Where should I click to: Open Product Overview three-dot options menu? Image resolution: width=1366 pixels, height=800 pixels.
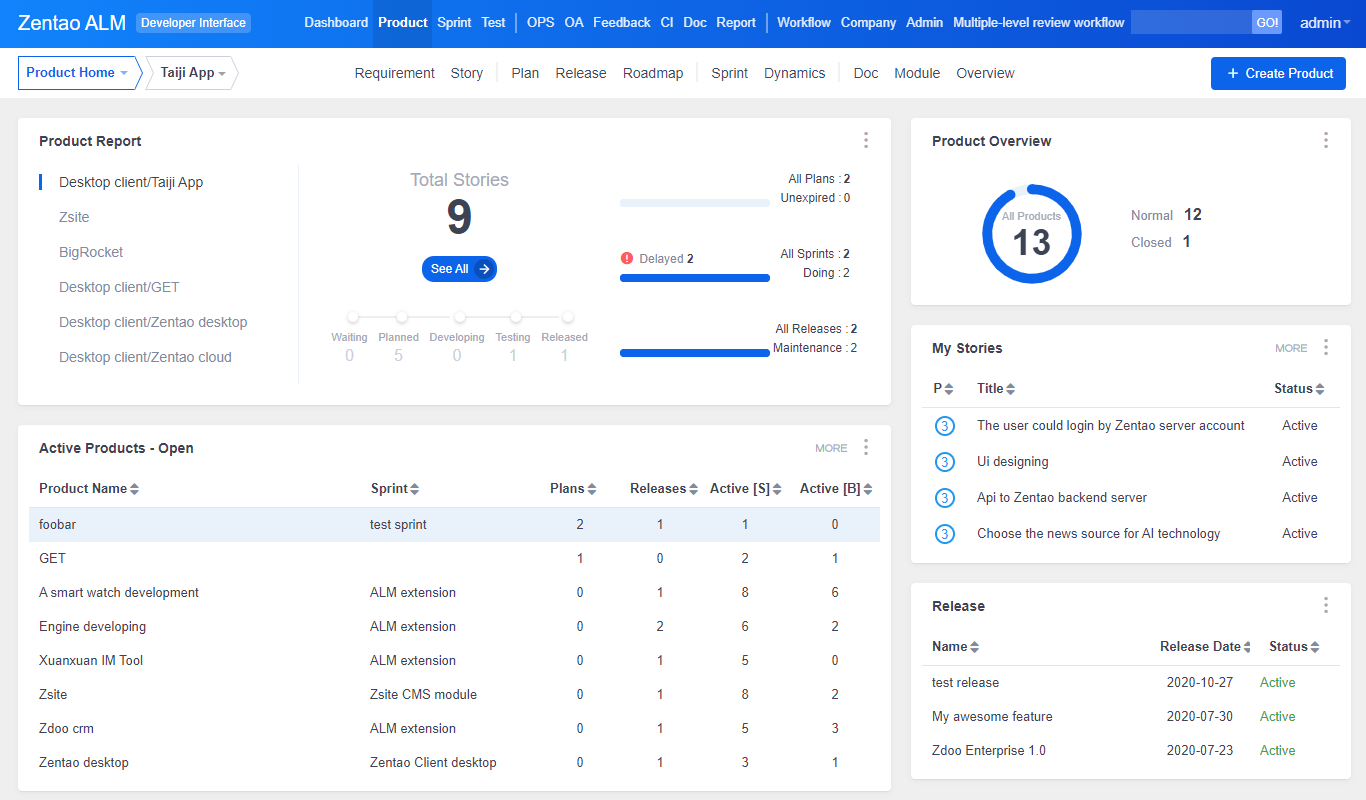coord(1325,141)
